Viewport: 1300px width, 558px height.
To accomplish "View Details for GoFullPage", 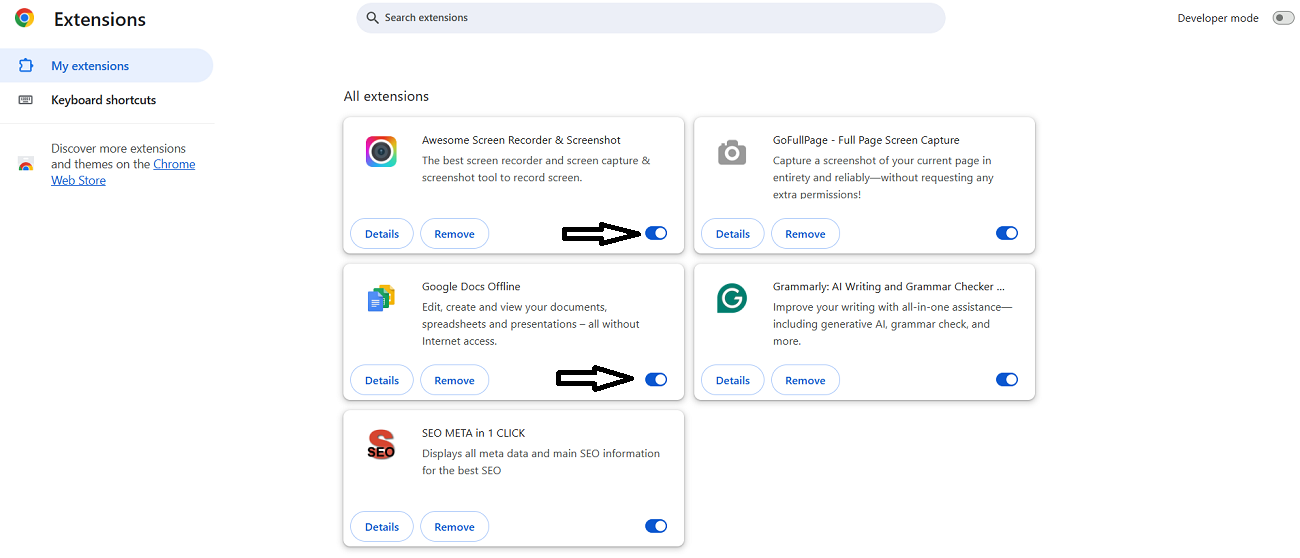I will [733, 234].
